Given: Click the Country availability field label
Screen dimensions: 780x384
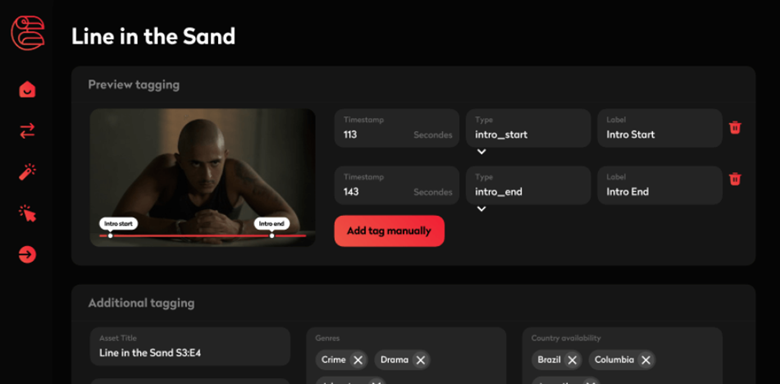Looking at the screenshot, I should [566, 338].
